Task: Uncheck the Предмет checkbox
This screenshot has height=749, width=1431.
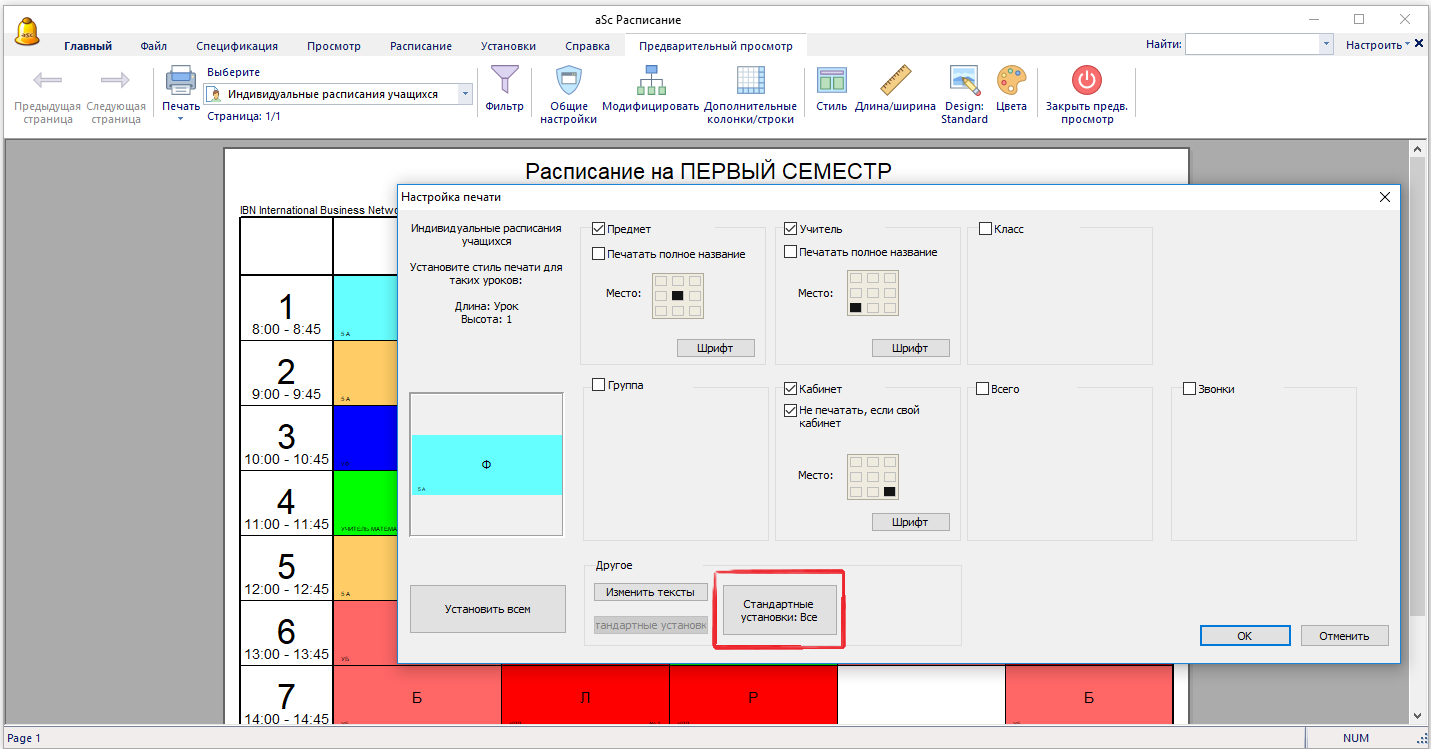Action: [599, 229]
